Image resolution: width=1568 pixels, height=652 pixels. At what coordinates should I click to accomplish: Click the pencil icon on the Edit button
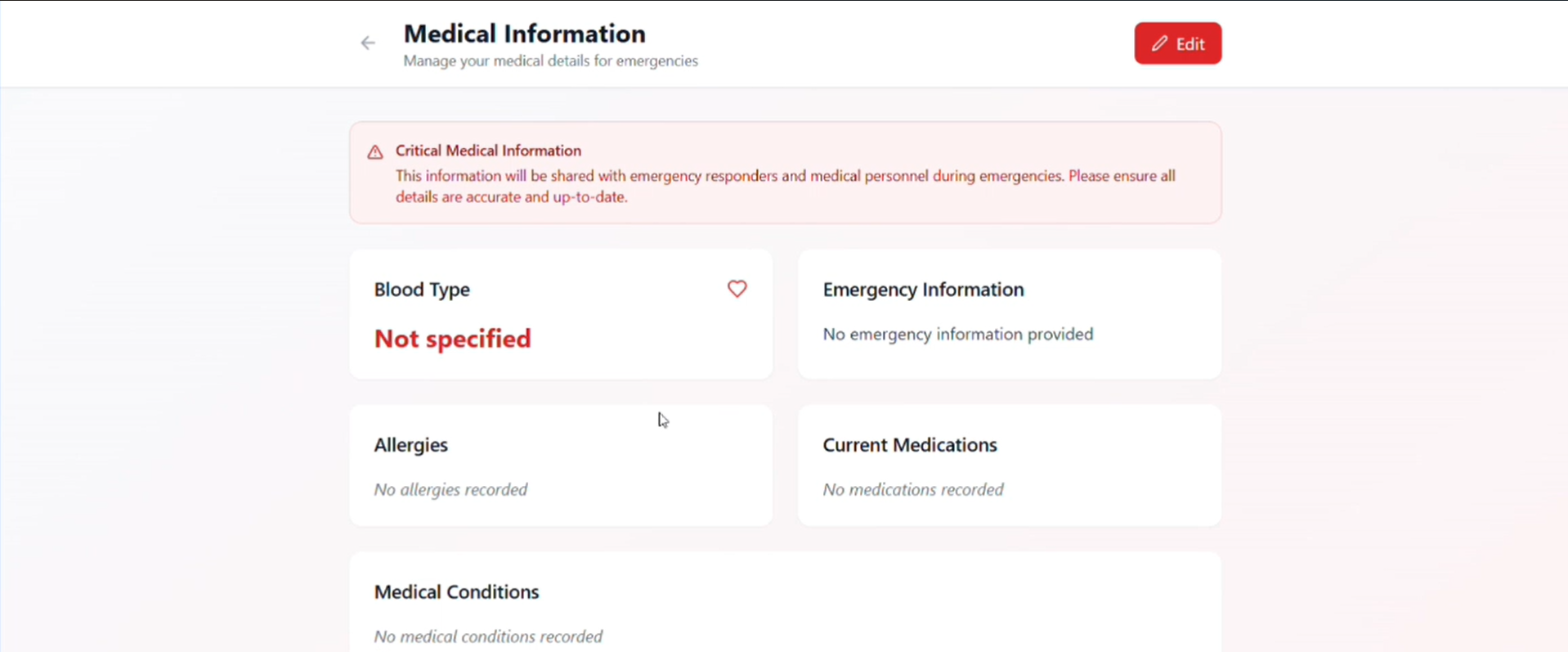pyautogui.click(x=1159, y=43)
